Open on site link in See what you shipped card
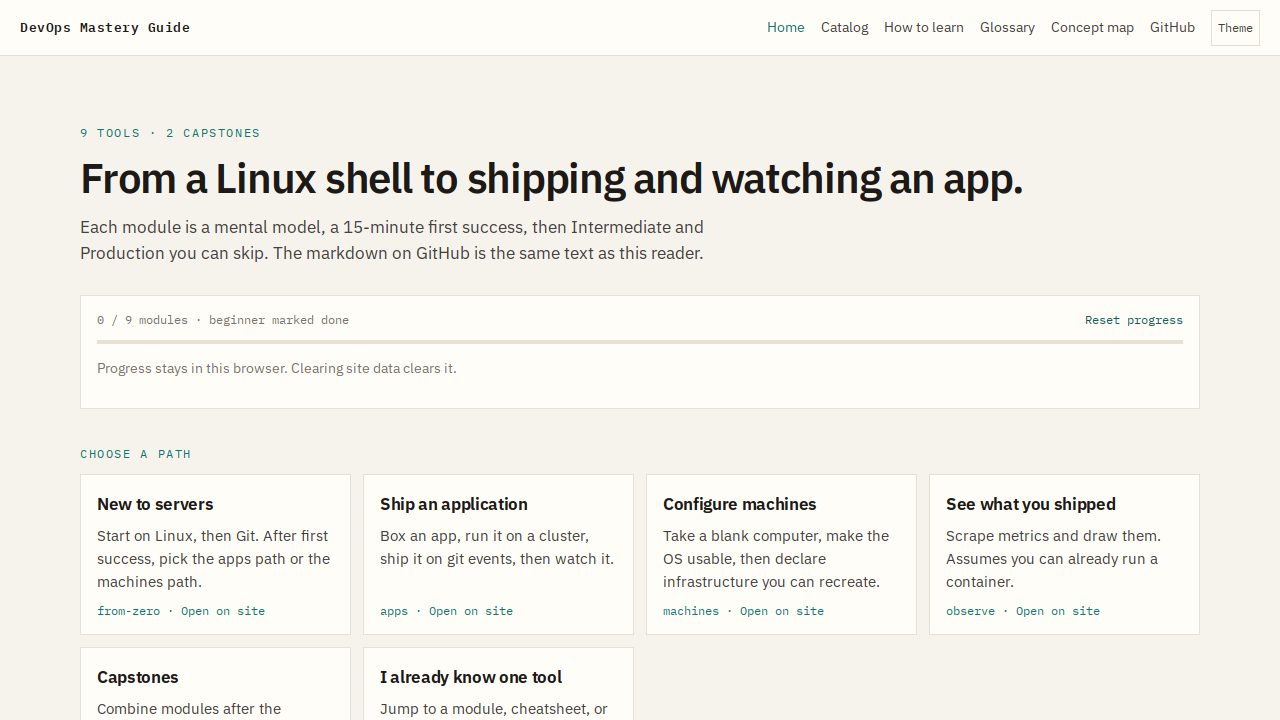The width and height of the screenshot is (1280, 720). (1058, 611)
